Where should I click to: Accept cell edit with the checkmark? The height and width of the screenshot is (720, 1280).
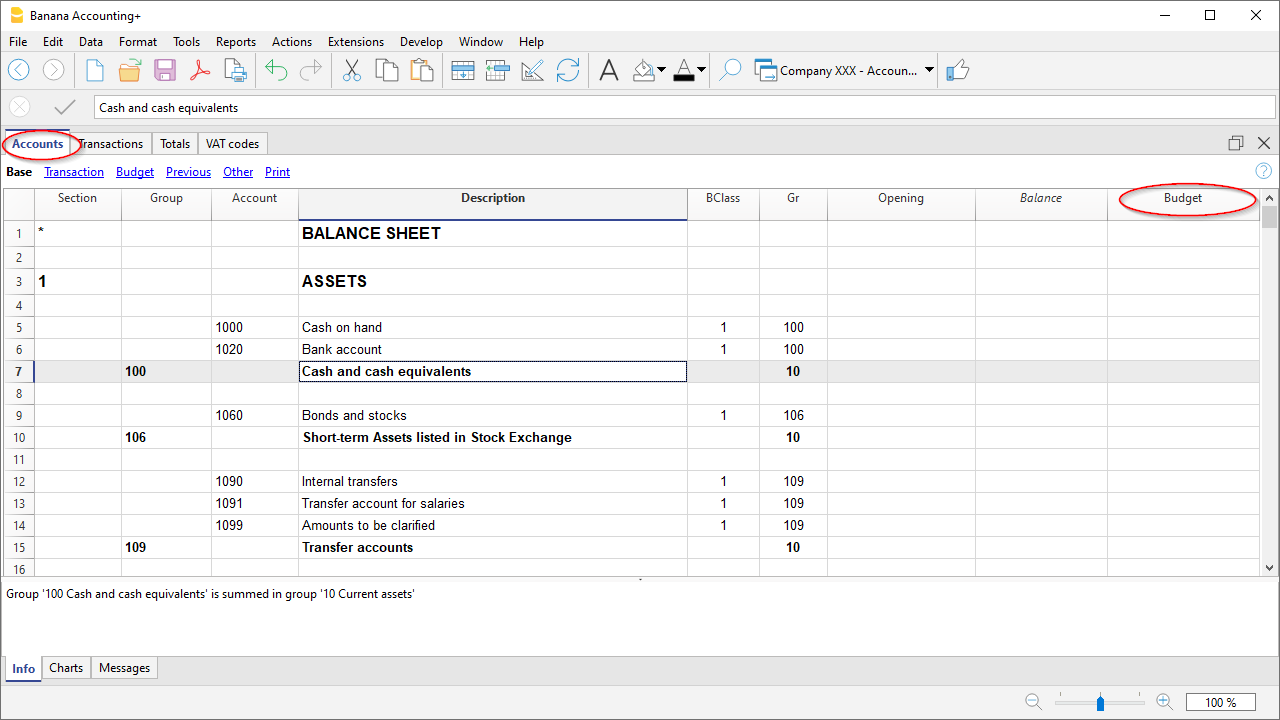[x=65, y=107]
